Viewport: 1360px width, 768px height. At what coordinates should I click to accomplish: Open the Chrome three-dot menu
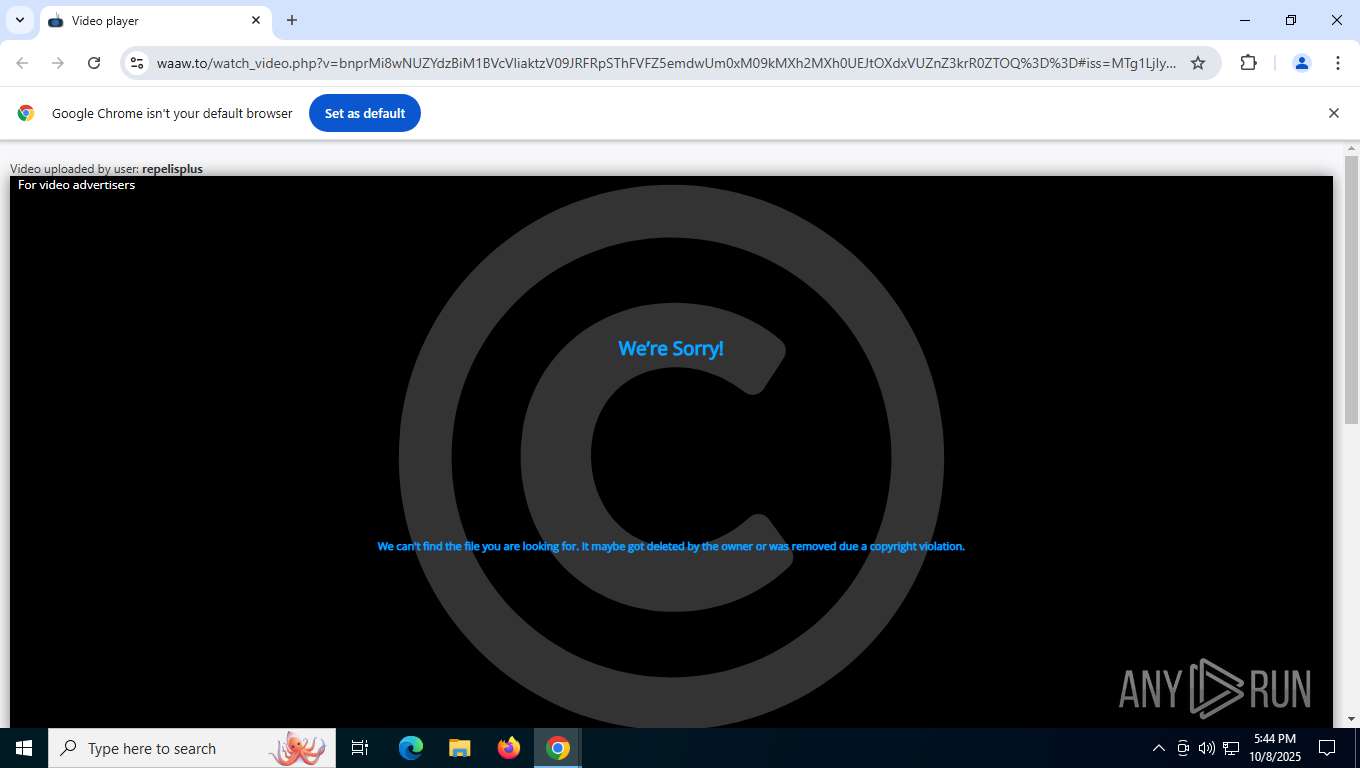point(1338,63)
